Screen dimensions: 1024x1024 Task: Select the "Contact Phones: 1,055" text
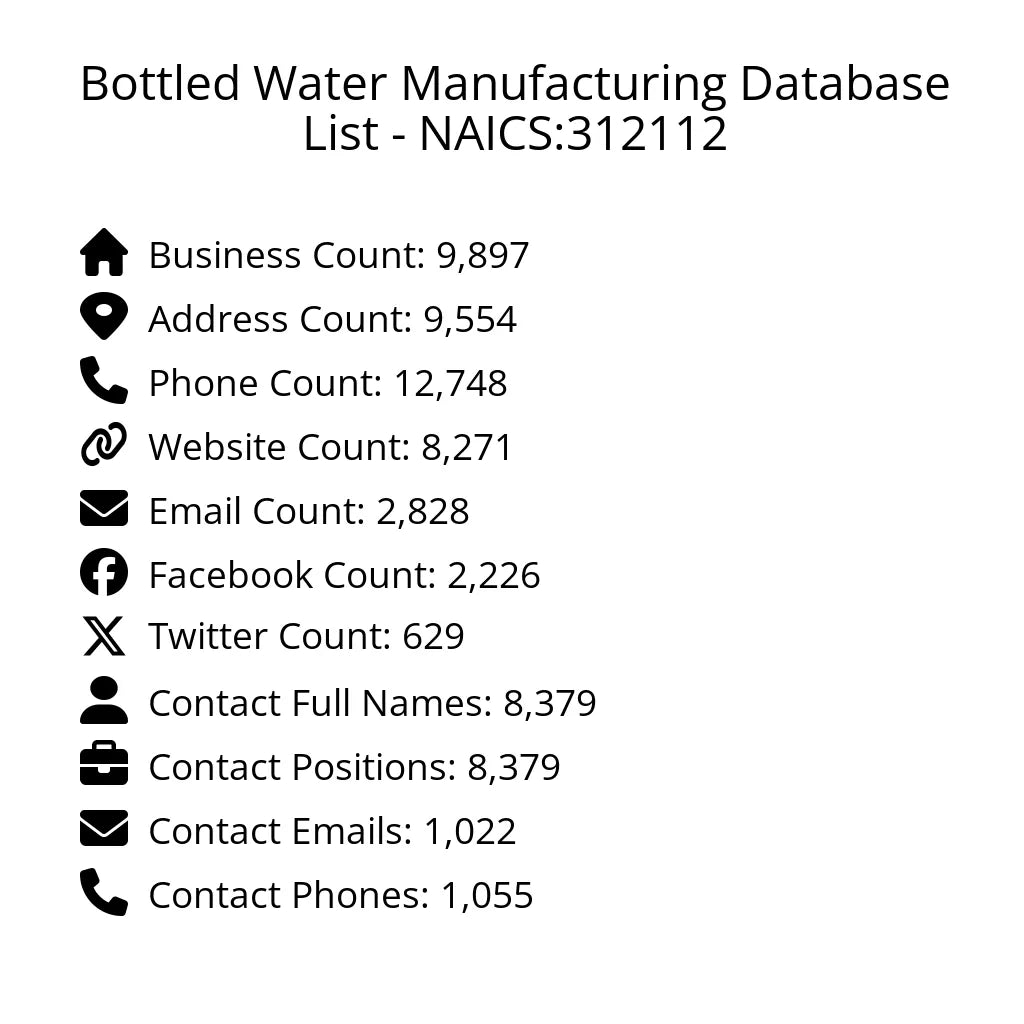[340, 896]
